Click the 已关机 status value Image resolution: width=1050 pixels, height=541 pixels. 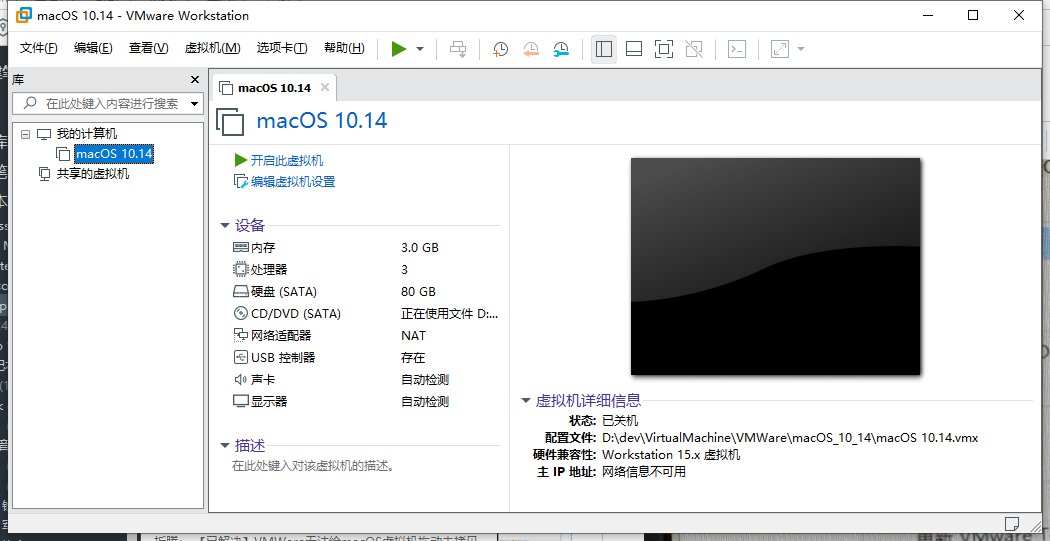[620, 421]
